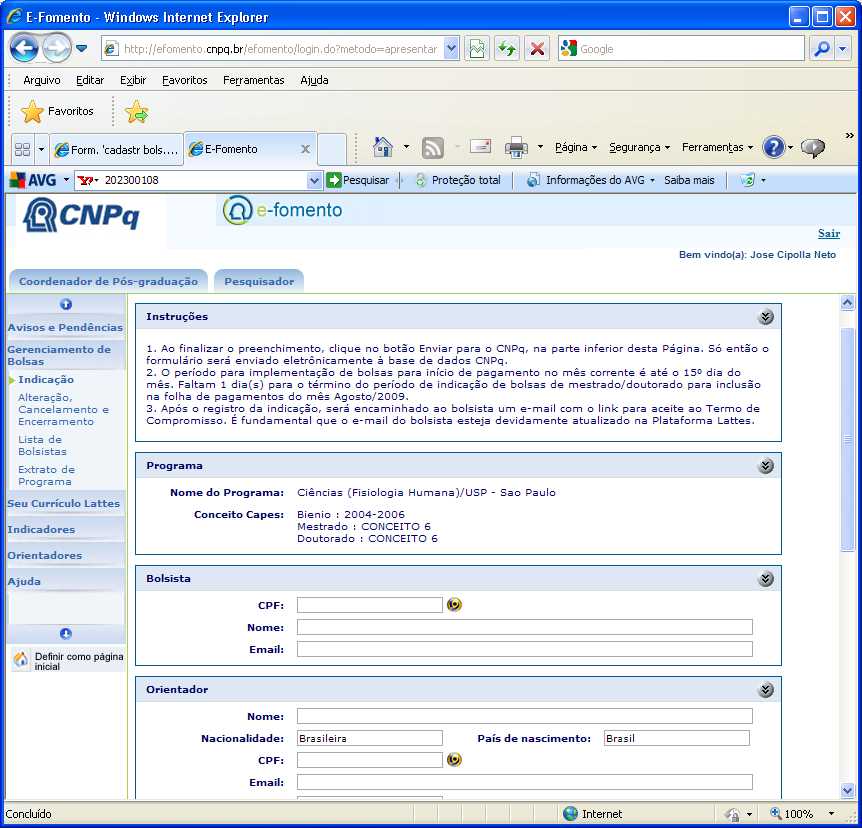
Task: Open the Página command bar menu
Action: click(576, 147)
